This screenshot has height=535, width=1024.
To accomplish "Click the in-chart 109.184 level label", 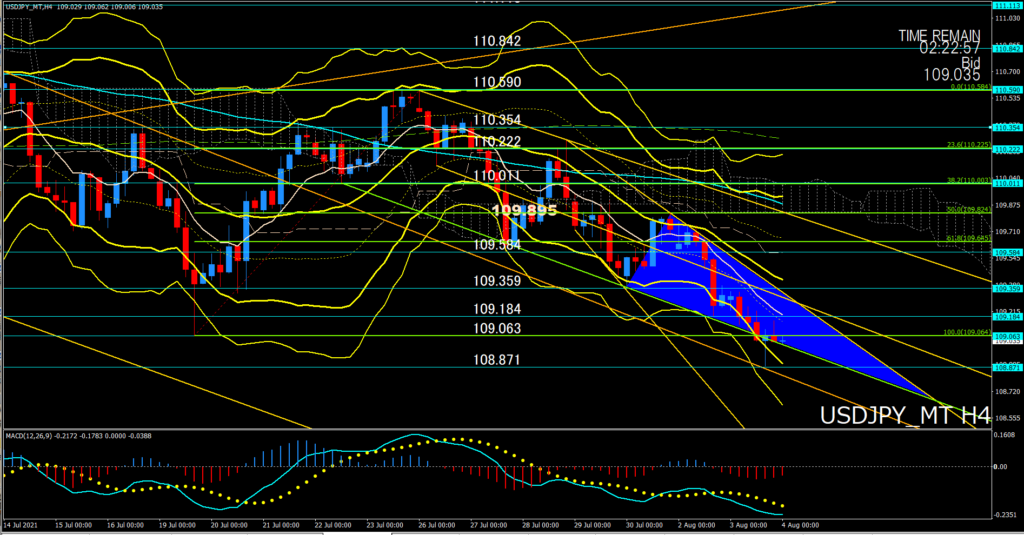I will [x=497, y=309].
